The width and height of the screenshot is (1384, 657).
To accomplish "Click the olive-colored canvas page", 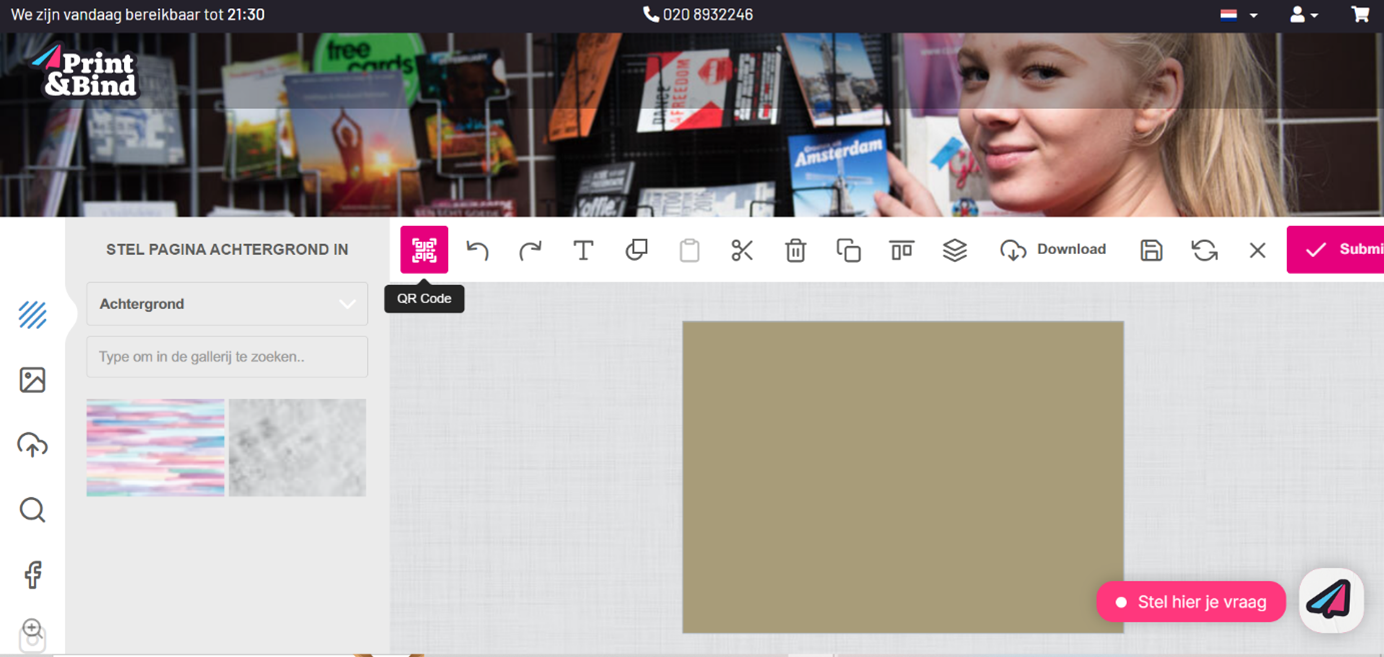I will pos(903,477).
